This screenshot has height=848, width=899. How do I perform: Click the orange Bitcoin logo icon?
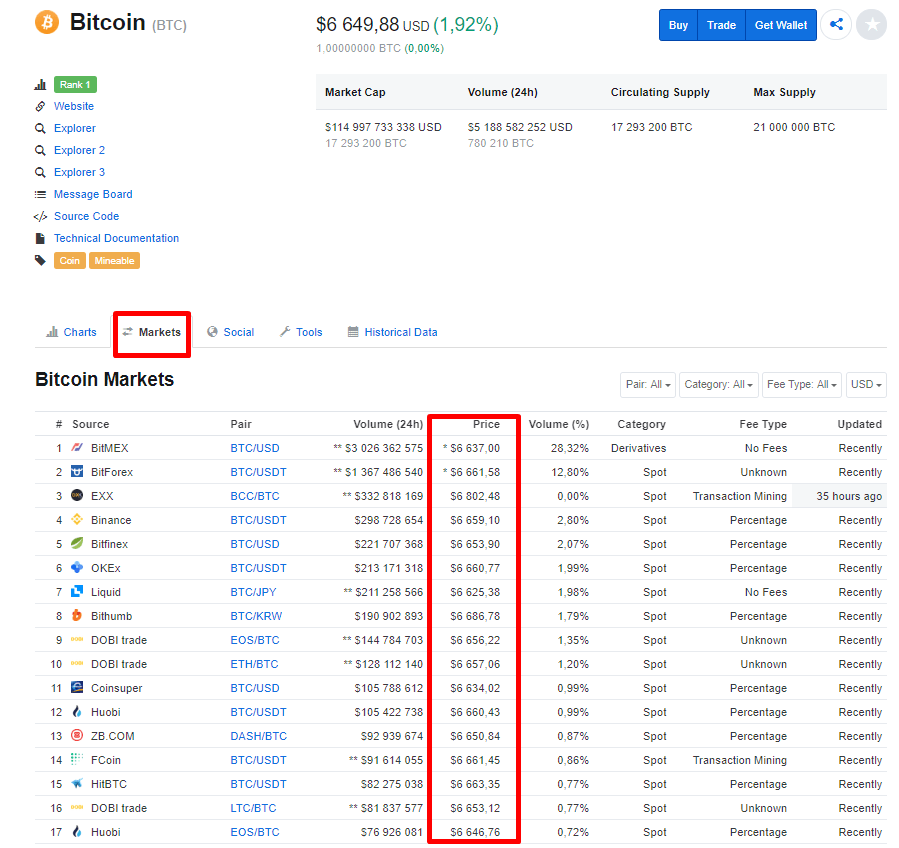[47, 22]
